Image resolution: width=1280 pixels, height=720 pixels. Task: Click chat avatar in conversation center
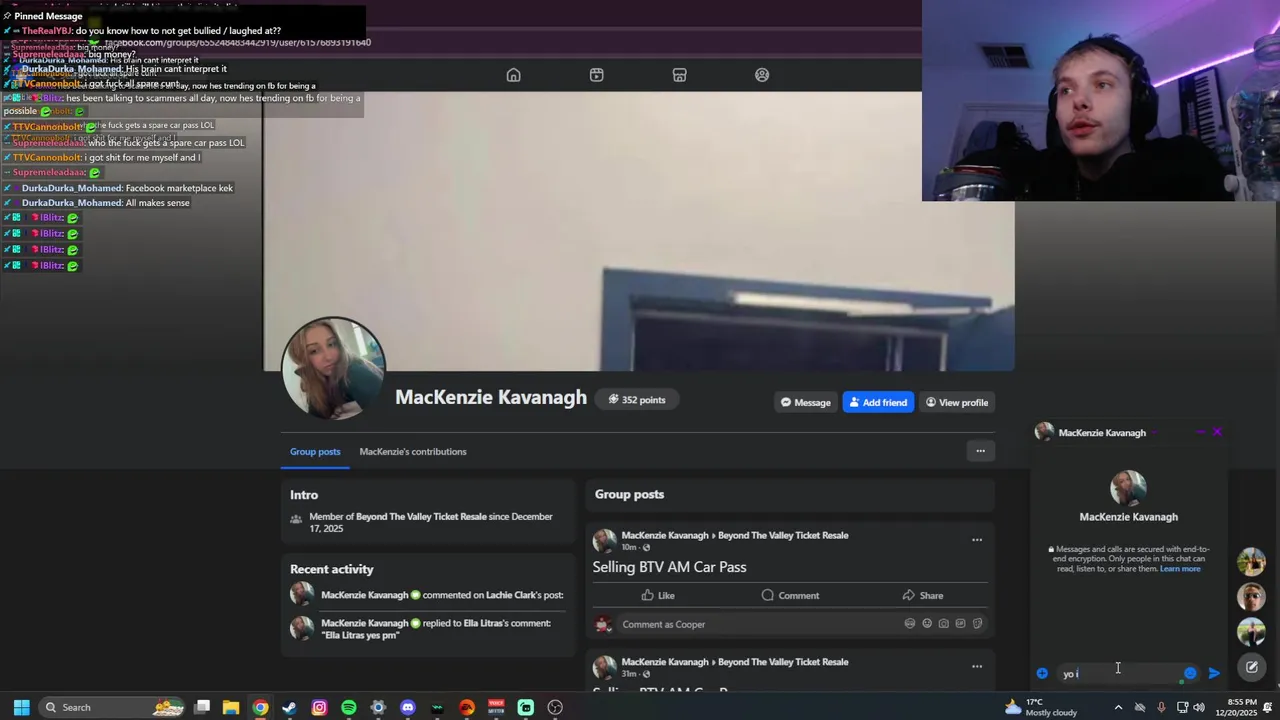tap(1128, 488)
